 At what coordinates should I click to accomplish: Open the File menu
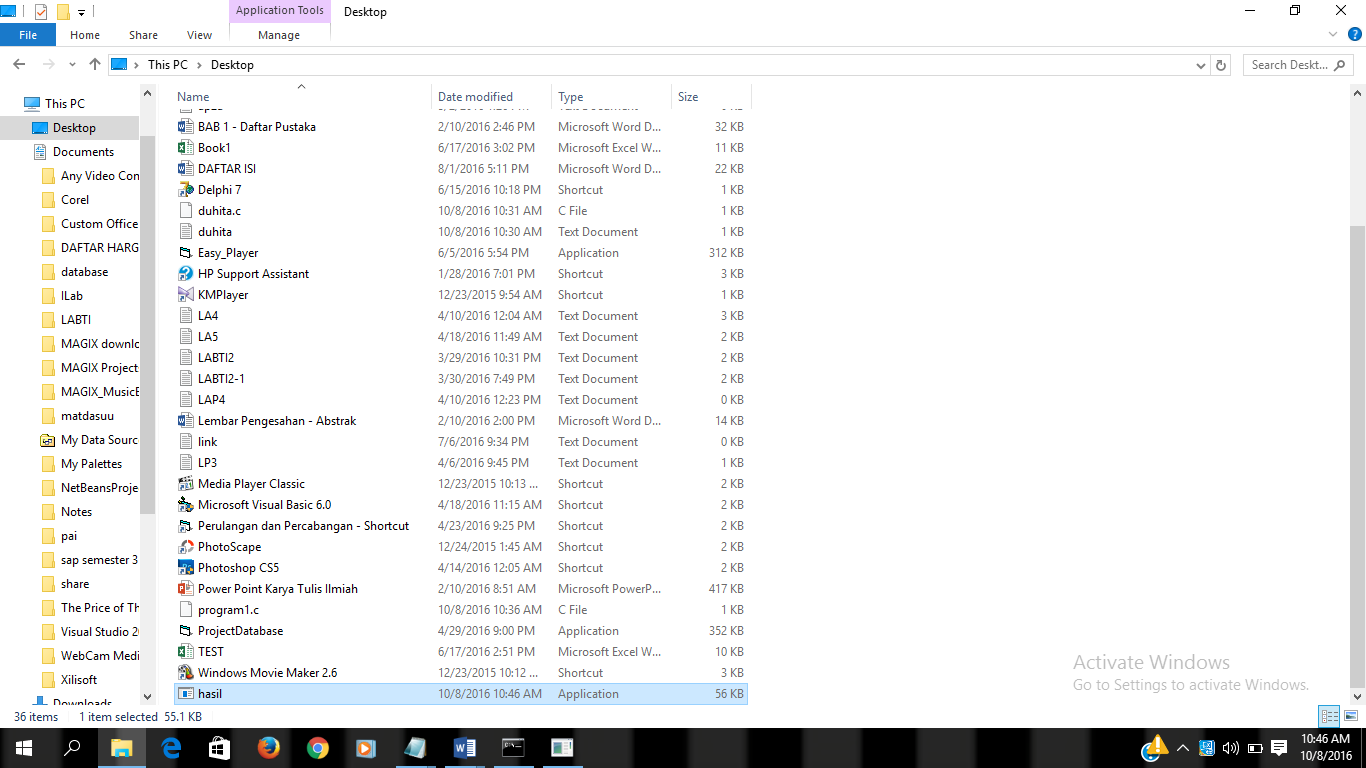coord(28,35)
